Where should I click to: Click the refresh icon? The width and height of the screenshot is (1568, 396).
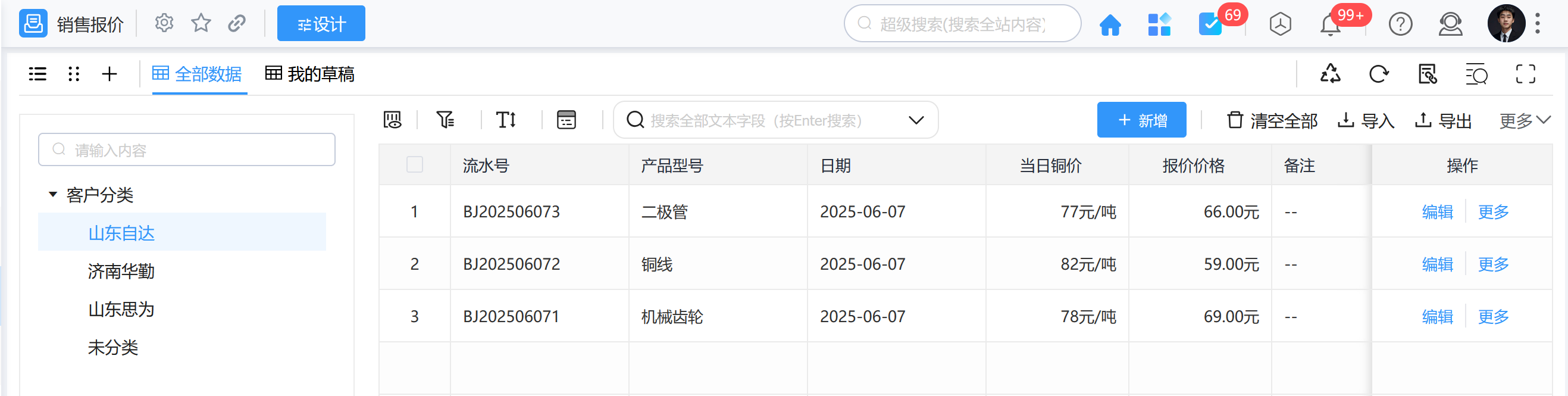click(1378, 74)
